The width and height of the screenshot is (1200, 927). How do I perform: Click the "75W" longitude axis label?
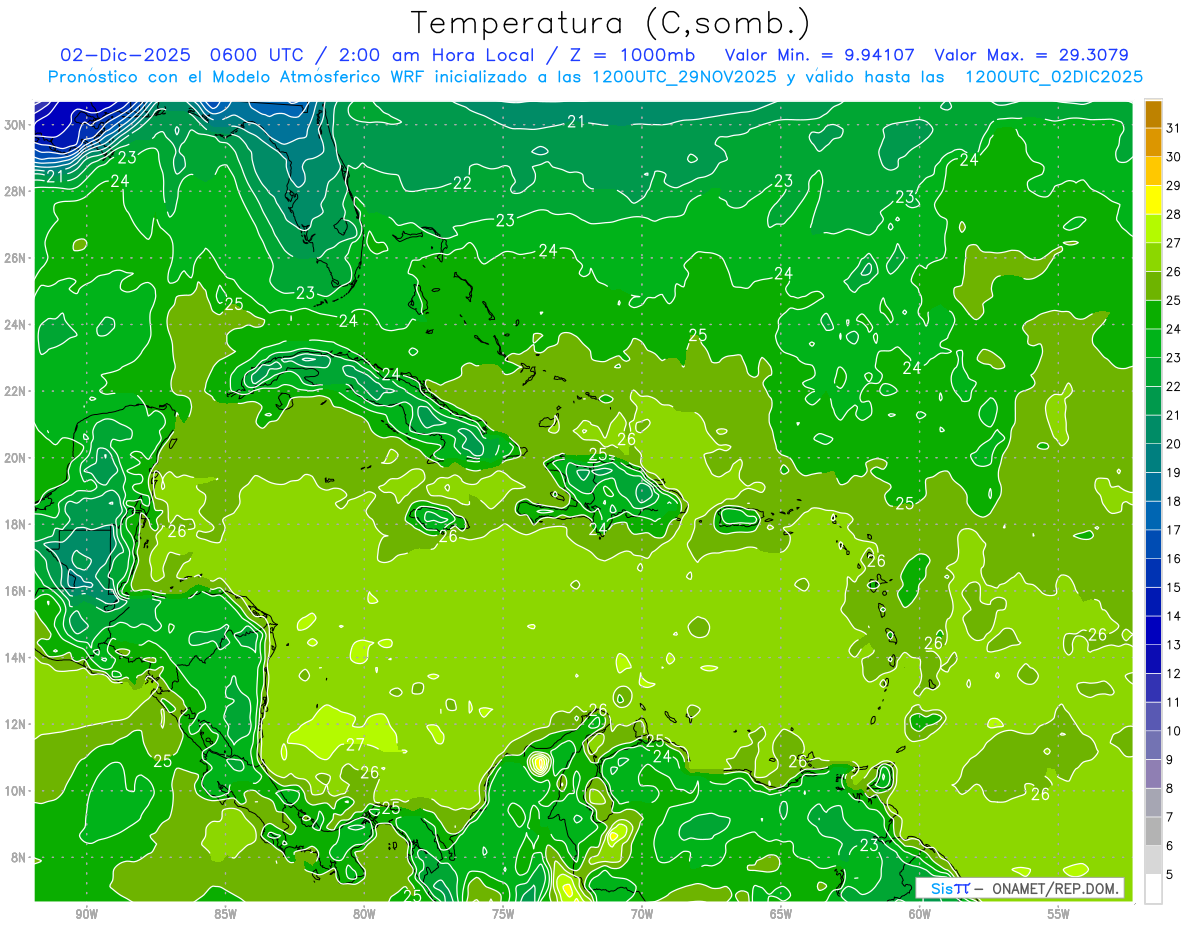(x=503, y=915)
